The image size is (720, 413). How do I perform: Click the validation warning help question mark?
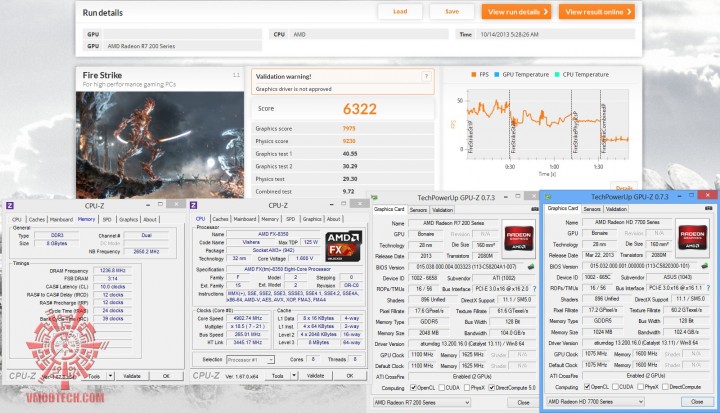(426, 77)
